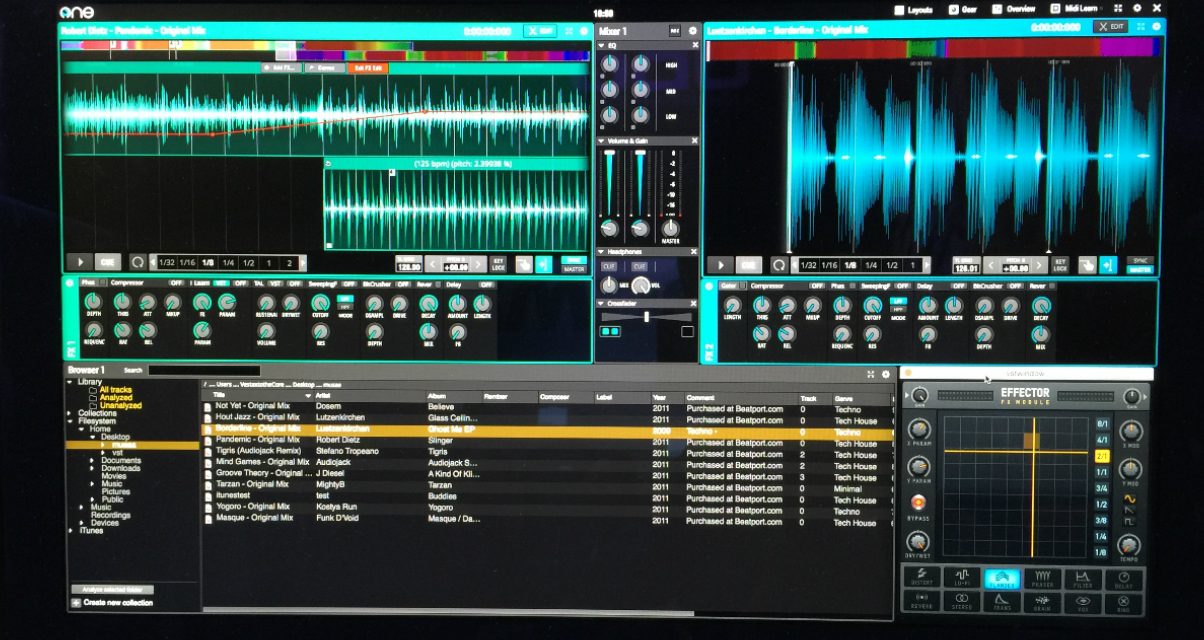Image resolution: width=1204 pixels, height=640 pixels.
Task: Select the Ring effect in Effector
Action: click(x=1126, y=602)
